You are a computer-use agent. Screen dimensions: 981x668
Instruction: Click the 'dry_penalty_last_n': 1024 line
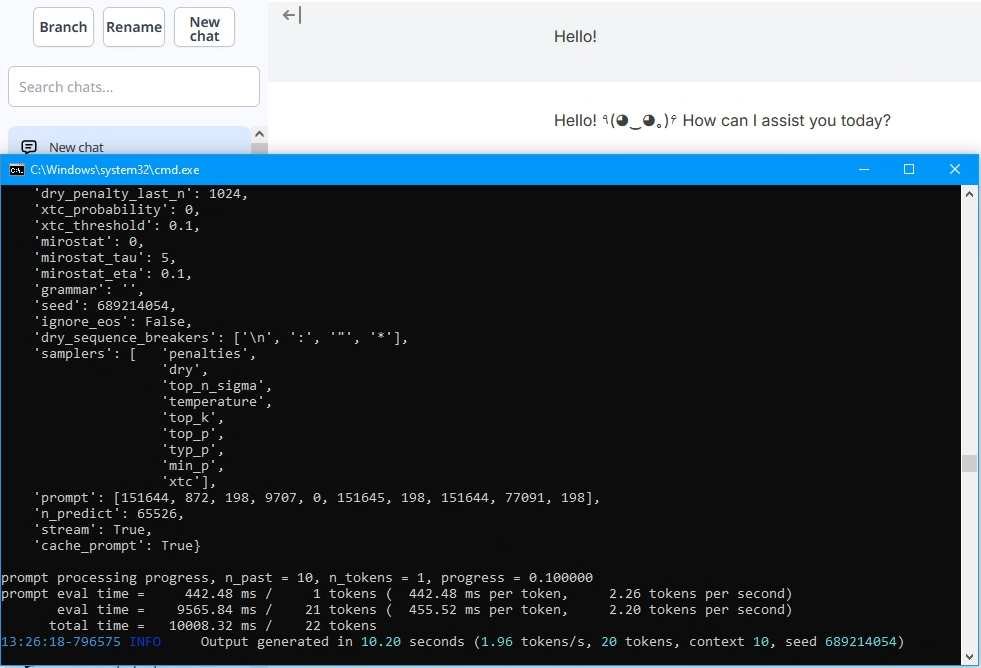[141, 194]
